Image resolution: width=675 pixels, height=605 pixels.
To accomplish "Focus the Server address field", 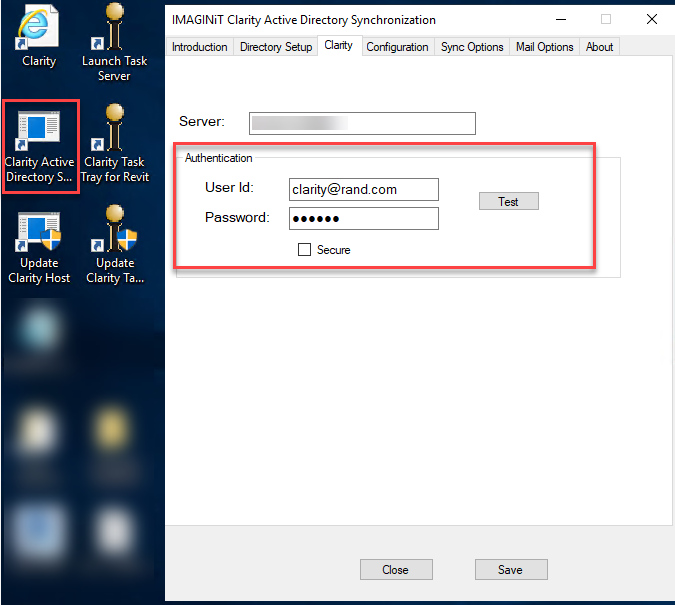I will pyautogui.click(x=362, y=123).
